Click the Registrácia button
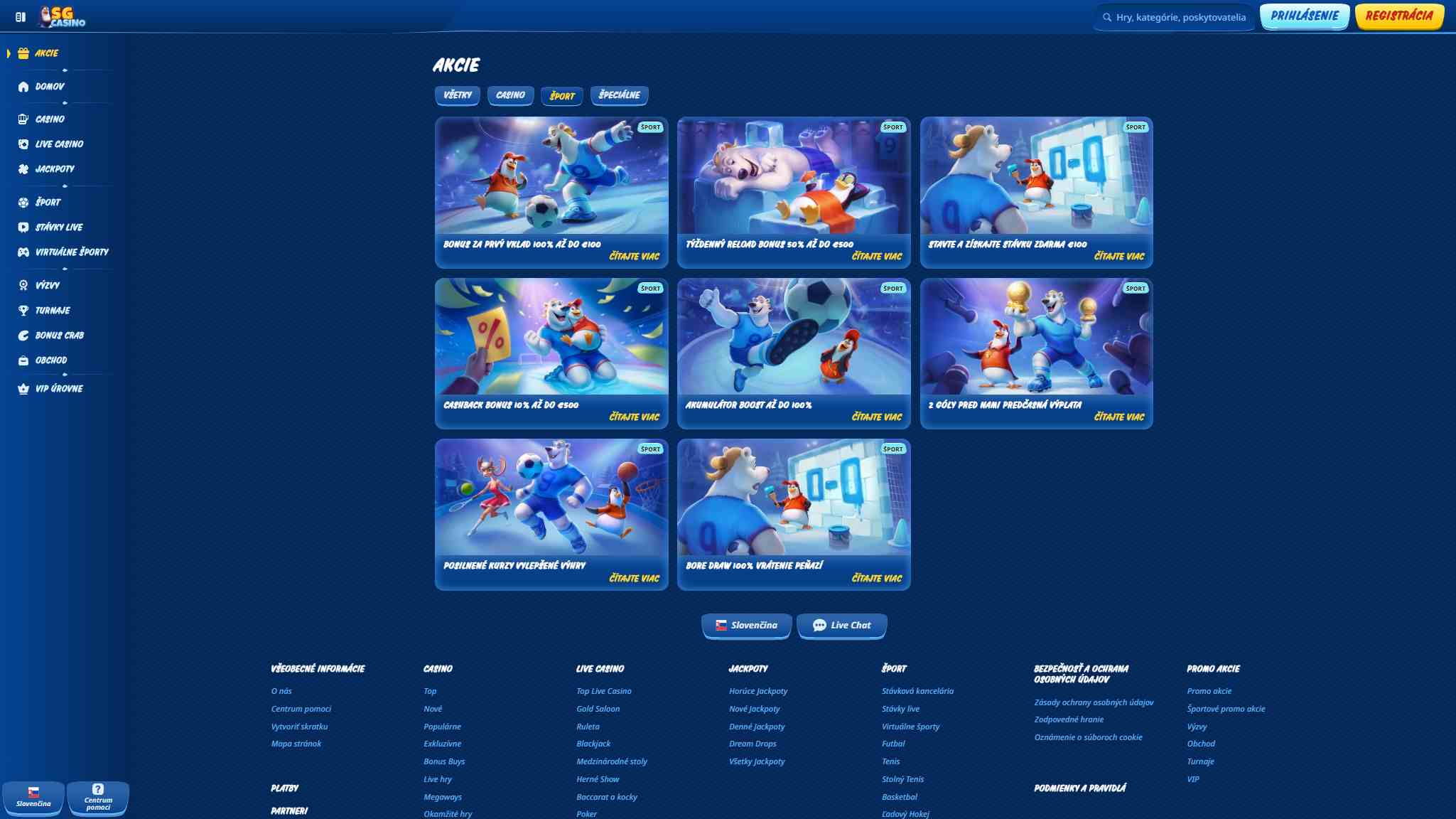Viewport: 1456px width, 819px height. 1398,16
